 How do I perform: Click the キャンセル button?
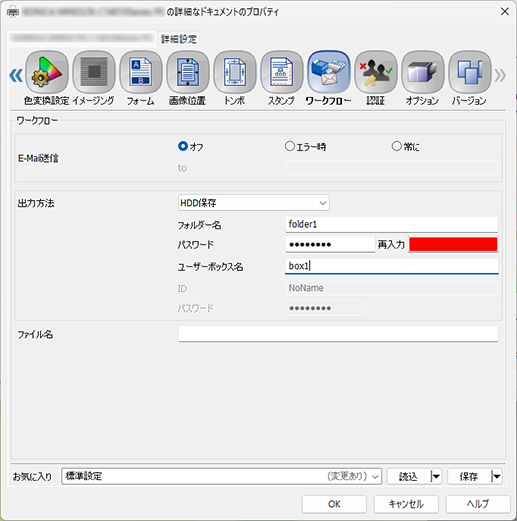(406, 504)
